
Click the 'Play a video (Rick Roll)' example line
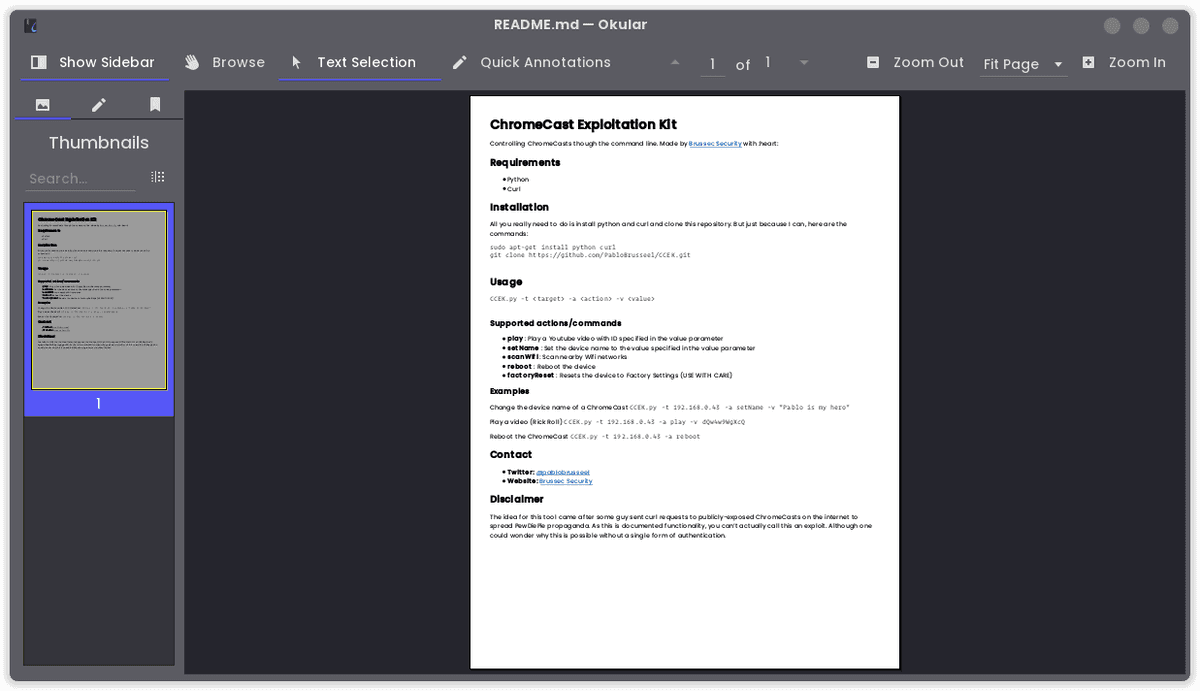click(617, 422)
